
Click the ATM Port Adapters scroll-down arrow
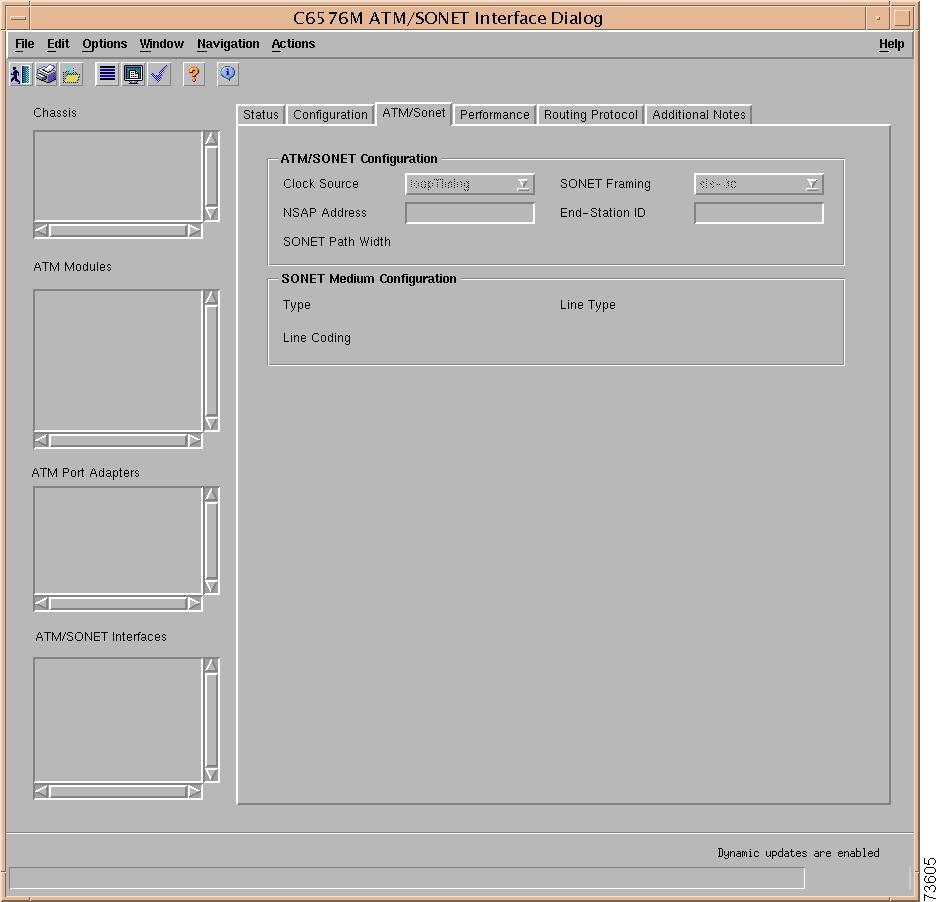(211, 586)
